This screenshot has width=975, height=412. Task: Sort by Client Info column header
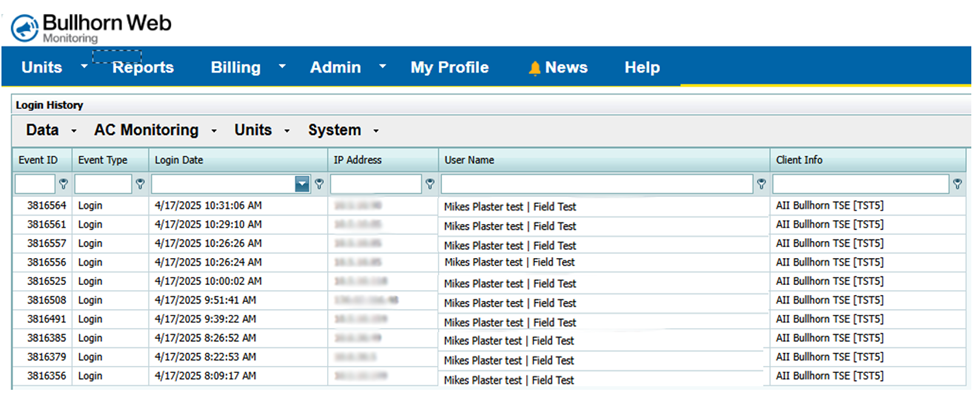868,160
